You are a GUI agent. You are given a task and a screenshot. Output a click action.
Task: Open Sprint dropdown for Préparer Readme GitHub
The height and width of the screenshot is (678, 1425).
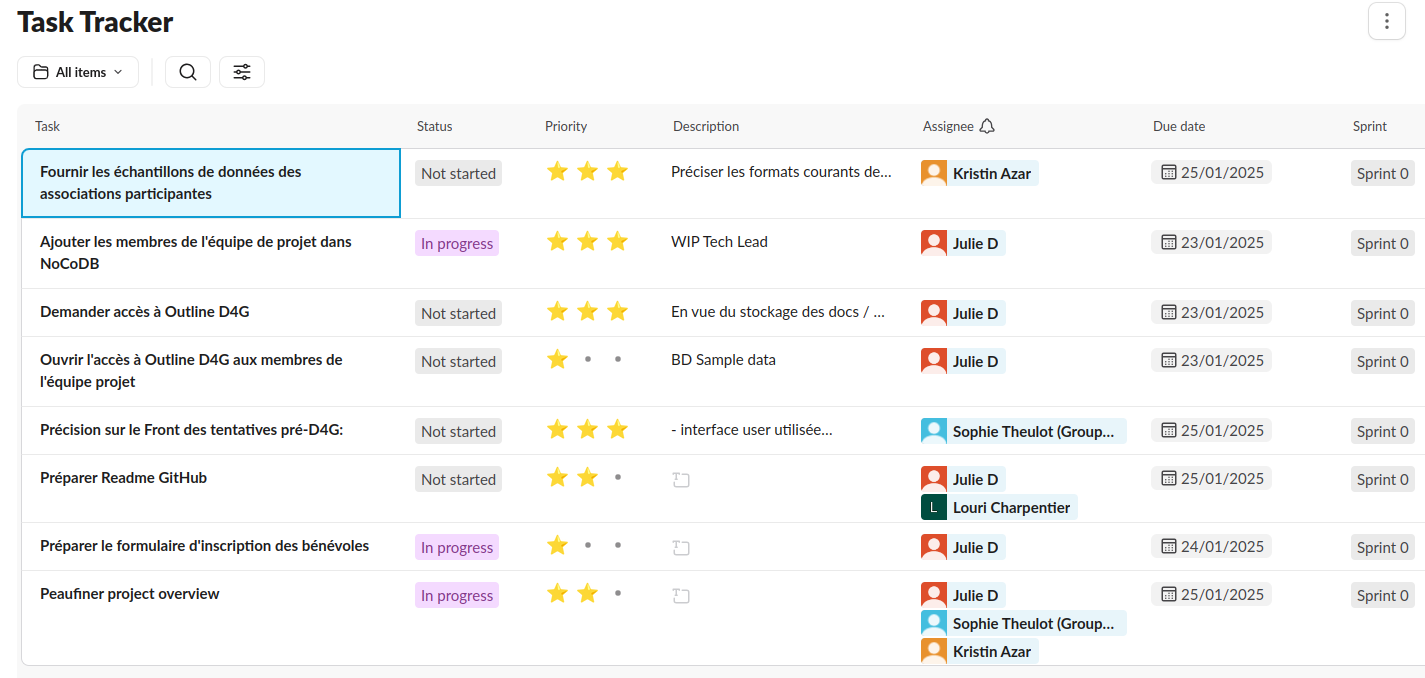coord(1382,479)
